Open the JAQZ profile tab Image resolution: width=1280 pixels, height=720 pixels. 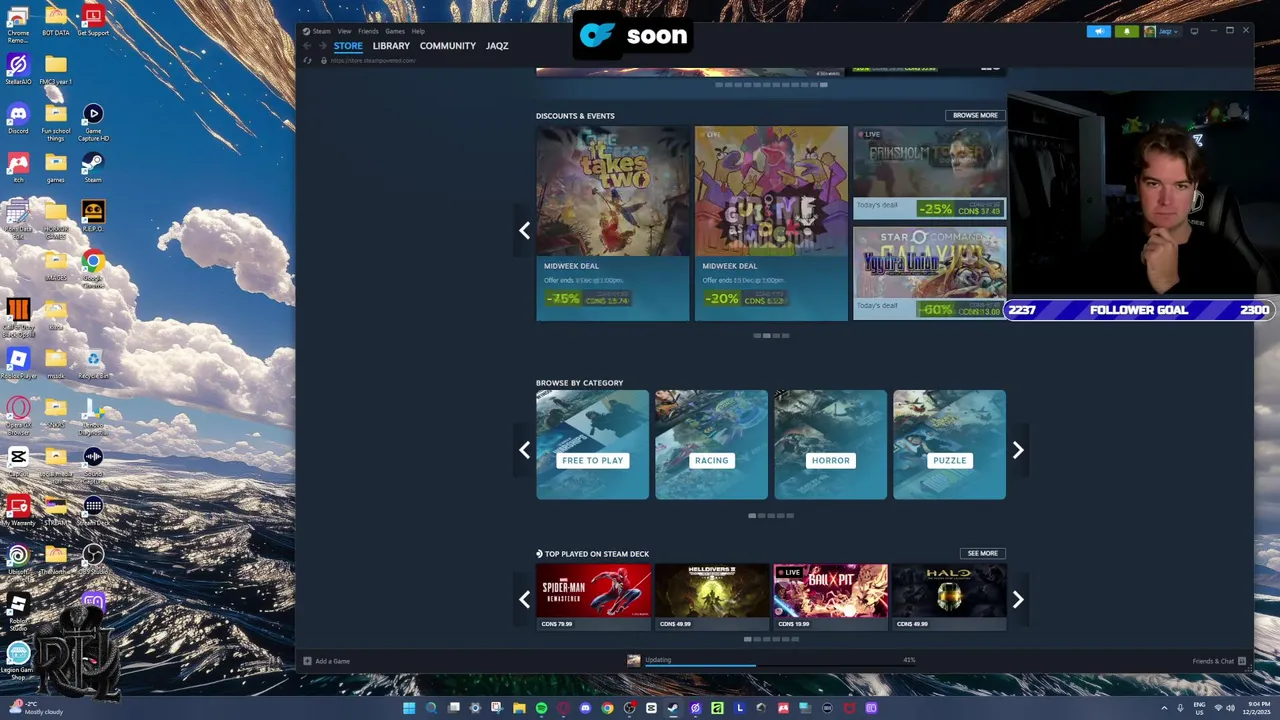click(x=497, y=46)
